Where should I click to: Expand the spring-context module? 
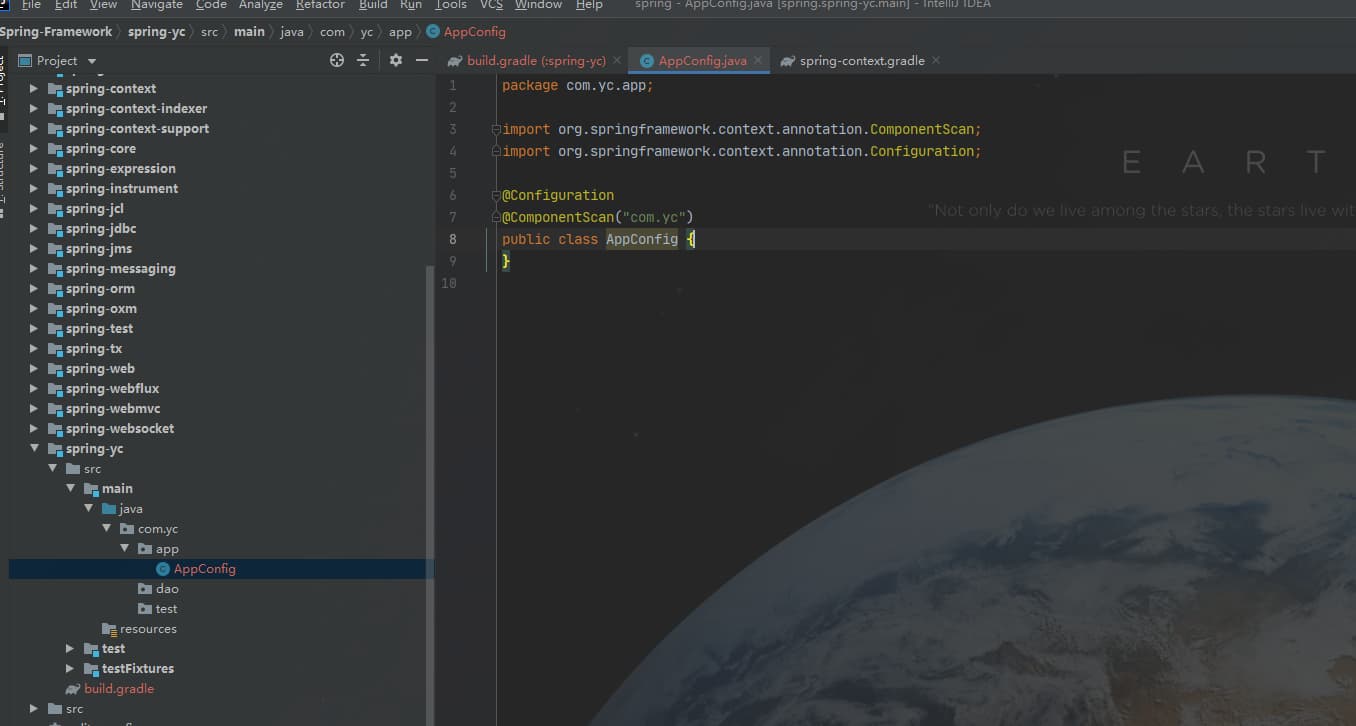click(x=34, y=89)
